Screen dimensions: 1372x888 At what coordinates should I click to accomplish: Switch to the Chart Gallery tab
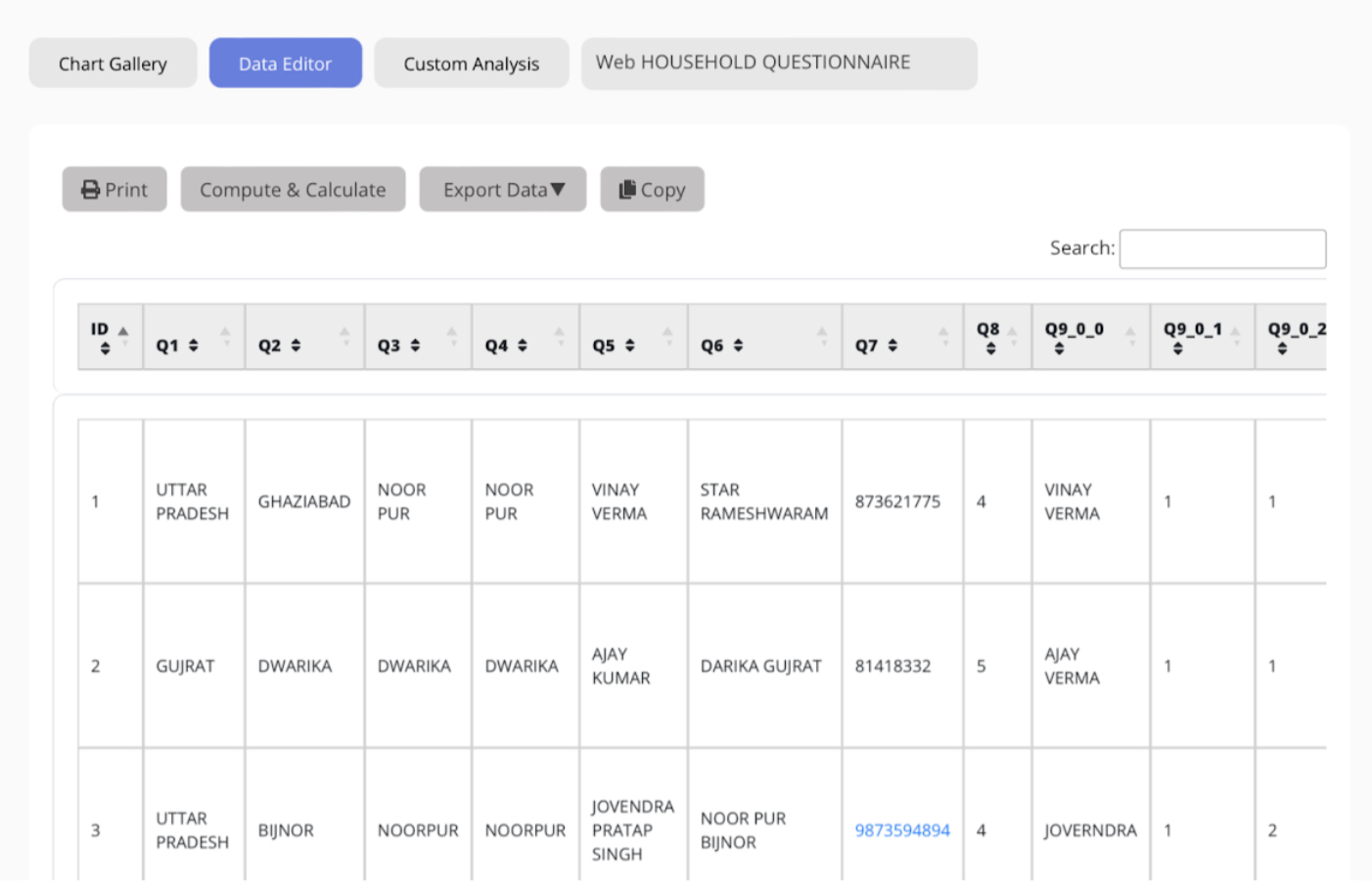[113, 63]
